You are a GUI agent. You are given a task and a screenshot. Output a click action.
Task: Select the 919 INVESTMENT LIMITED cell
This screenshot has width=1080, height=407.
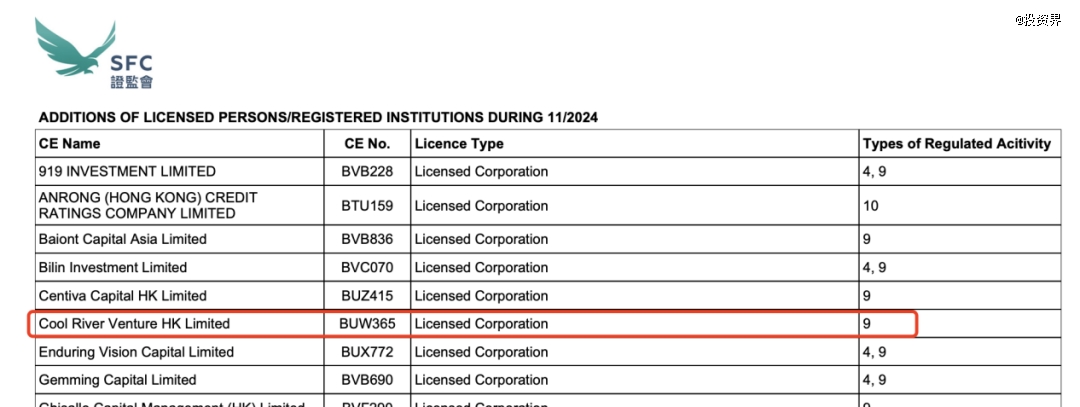(x=127, y=171)
